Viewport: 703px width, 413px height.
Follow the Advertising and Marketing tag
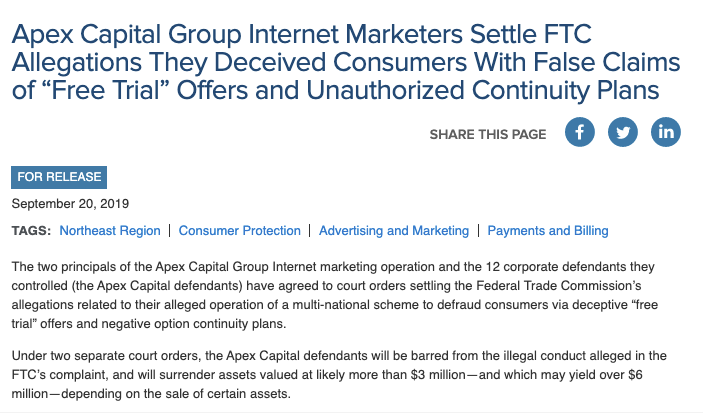coord(394,231)
